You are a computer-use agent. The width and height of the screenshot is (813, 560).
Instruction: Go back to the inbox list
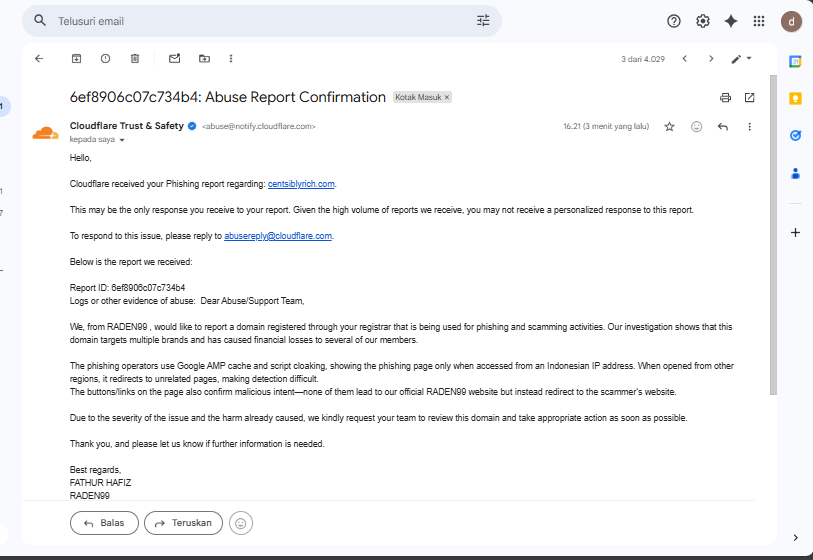click(39, 59)
